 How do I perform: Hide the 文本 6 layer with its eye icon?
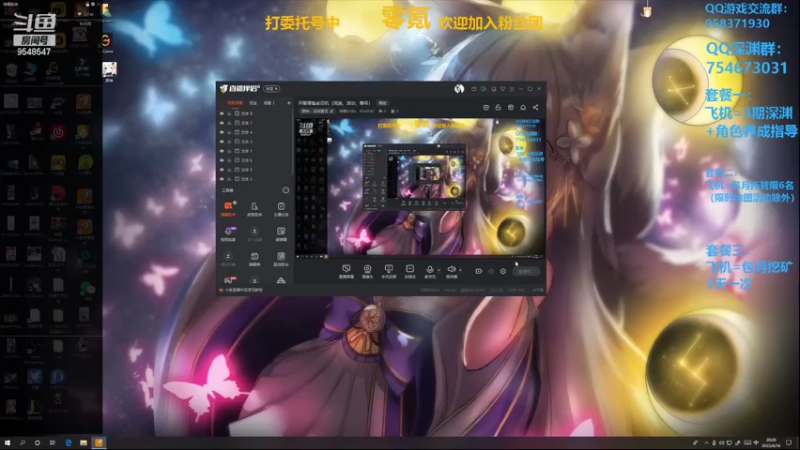(221, 160)
